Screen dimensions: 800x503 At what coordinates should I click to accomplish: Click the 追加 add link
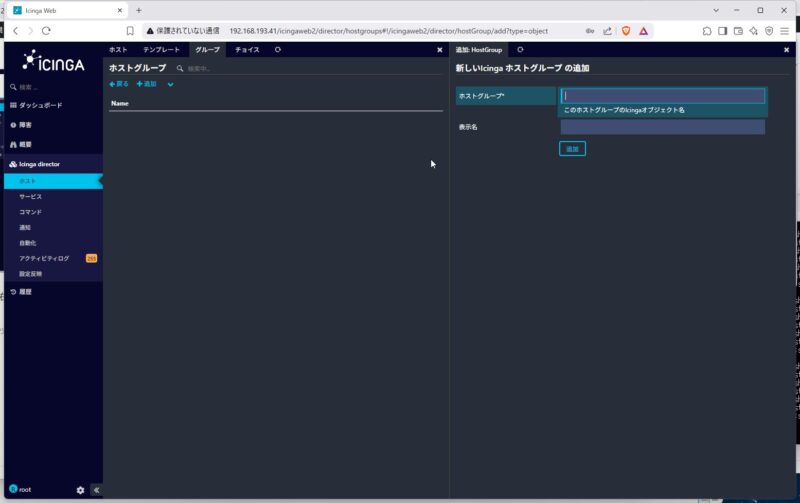point(146,84)
